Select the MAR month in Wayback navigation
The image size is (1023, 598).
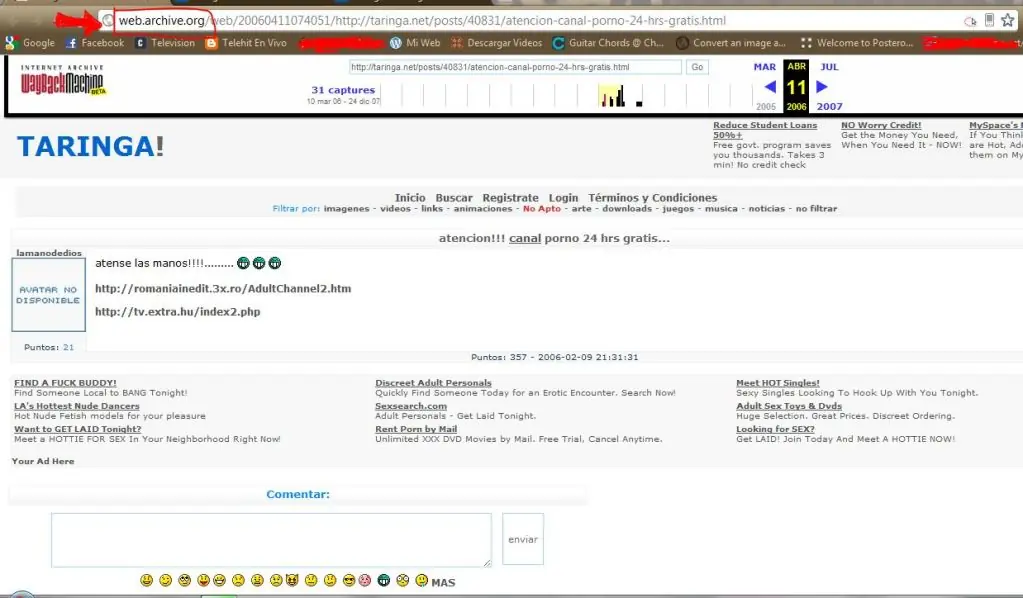point(765,67)
